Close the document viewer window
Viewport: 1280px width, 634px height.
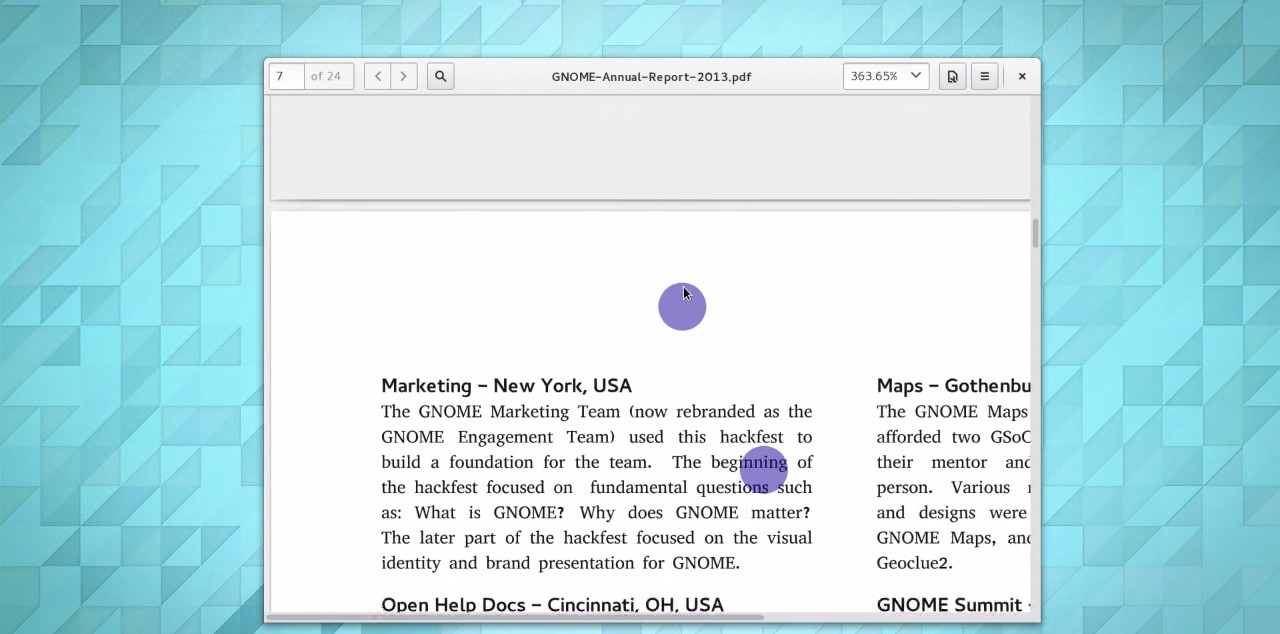(x=1022, y=76)
